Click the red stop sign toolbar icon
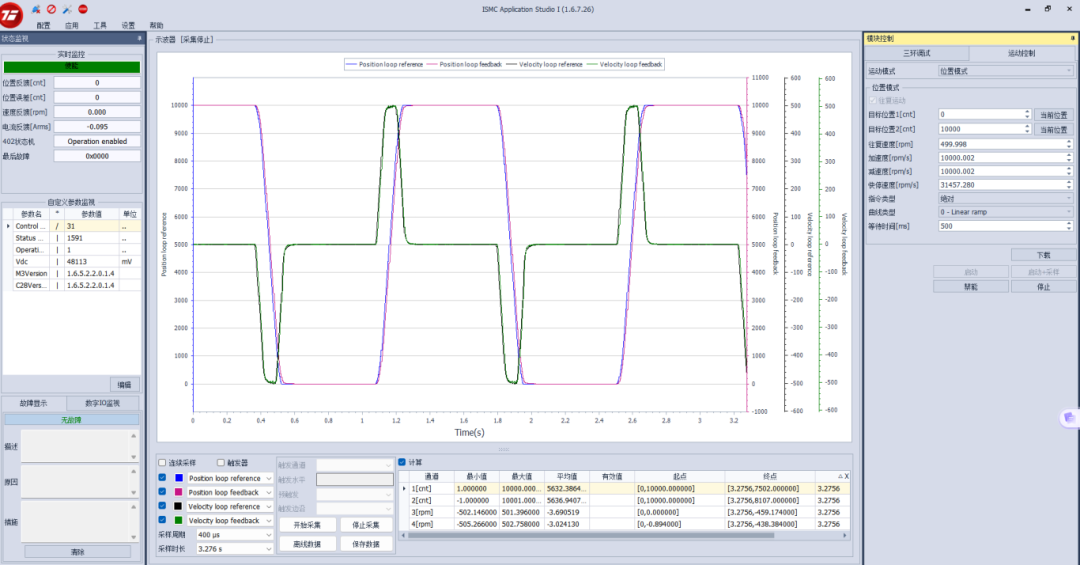The image size is (1080, 565). [83, 10]
